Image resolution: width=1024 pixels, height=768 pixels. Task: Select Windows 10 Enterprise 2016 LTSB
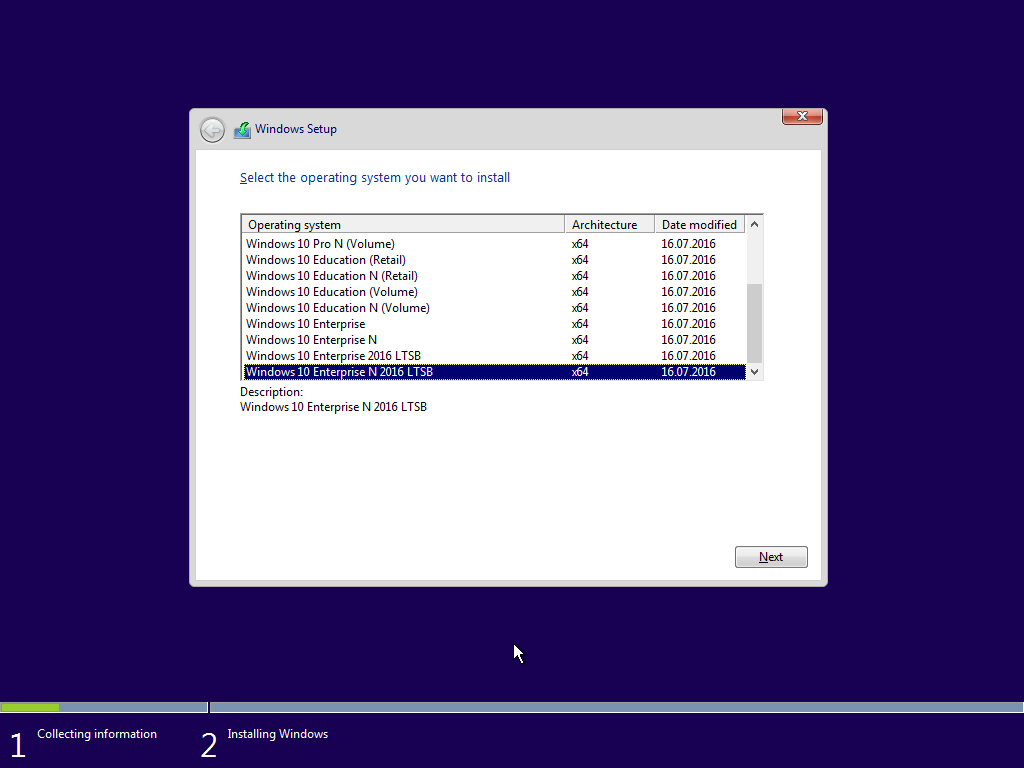494,356
